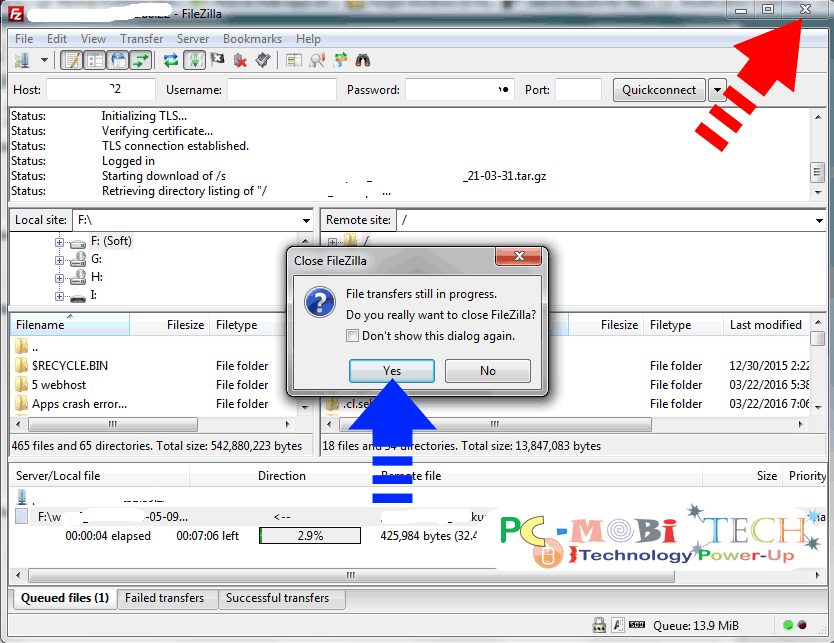Expand the F: (Soft) drive tree node

[x=58, y=240]
